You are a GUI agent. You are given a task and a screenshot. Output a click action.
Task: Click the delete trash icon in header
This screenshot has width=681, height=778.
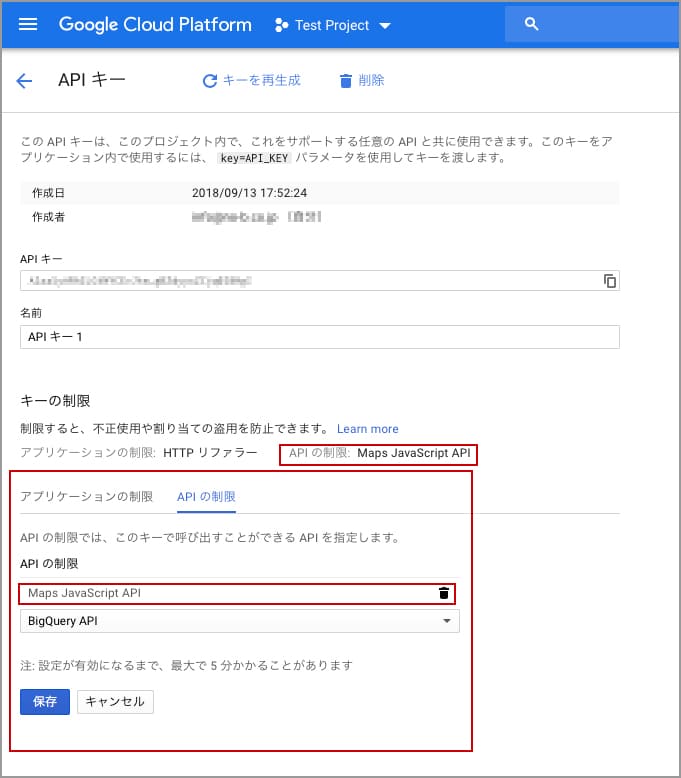[346, 80]
